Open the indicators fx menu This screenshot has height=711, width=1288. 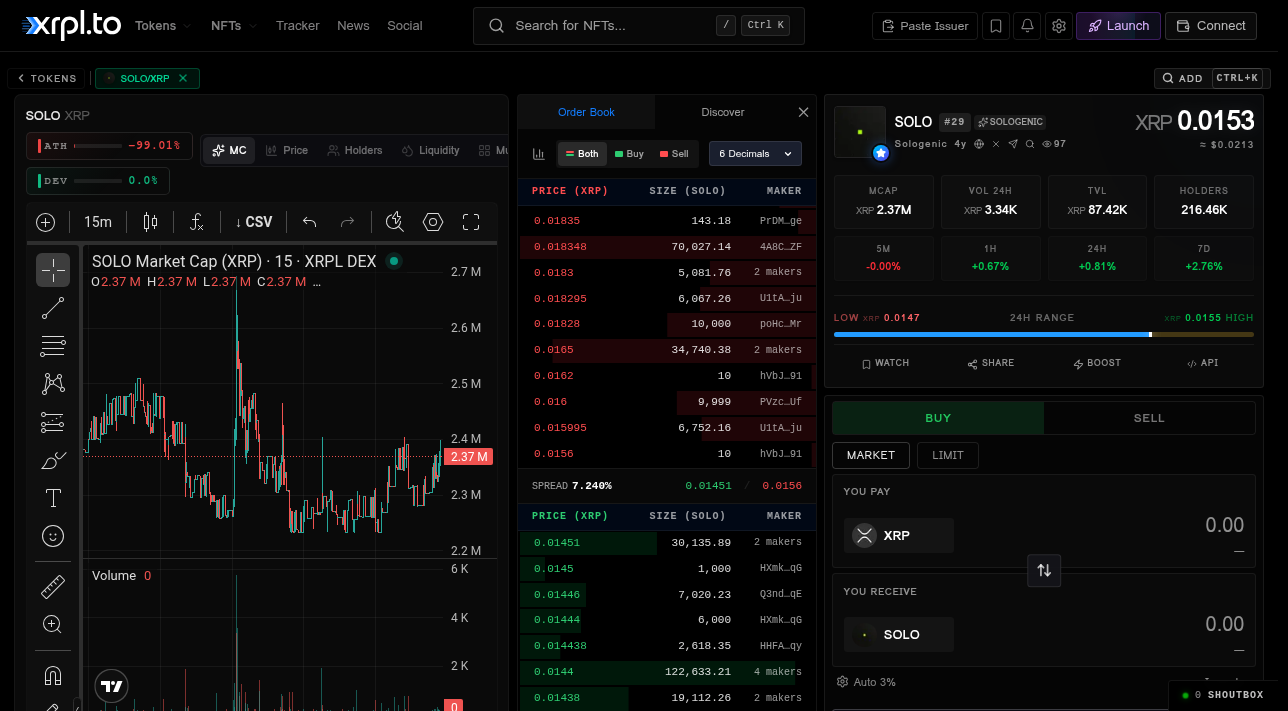click(x=197, y=222)
